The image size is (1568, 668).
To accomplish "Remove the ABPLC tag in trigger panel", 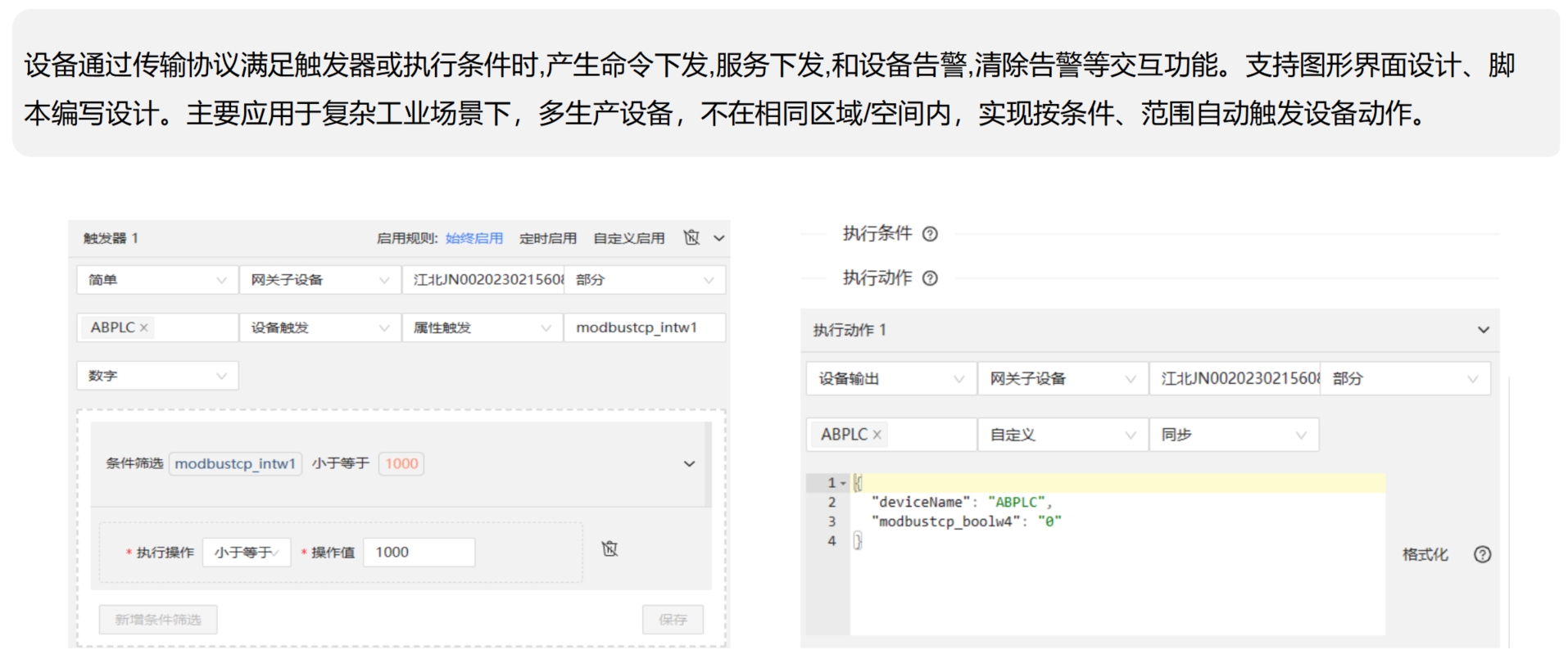I will (144, 327).
